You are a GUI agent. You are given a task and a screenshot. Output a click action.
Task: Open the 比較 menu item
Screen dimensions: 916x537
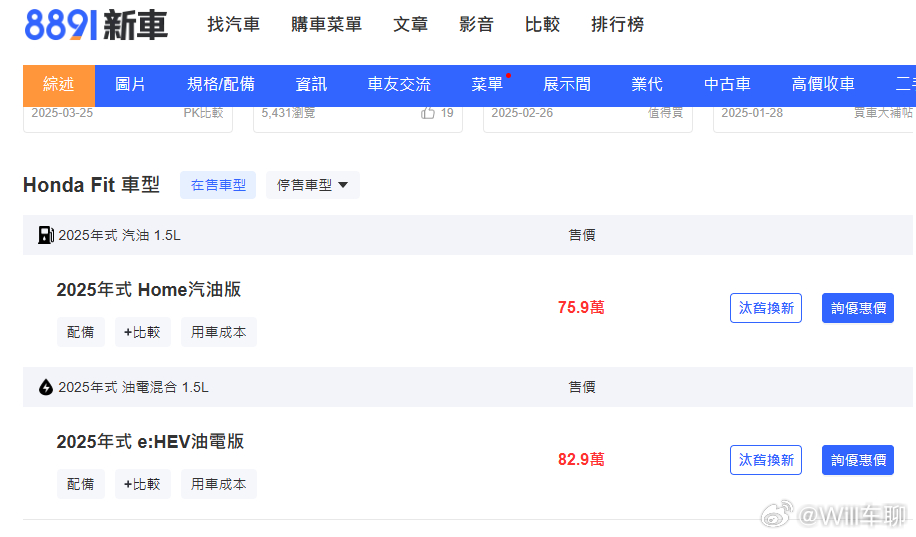[x=543, y=25]
